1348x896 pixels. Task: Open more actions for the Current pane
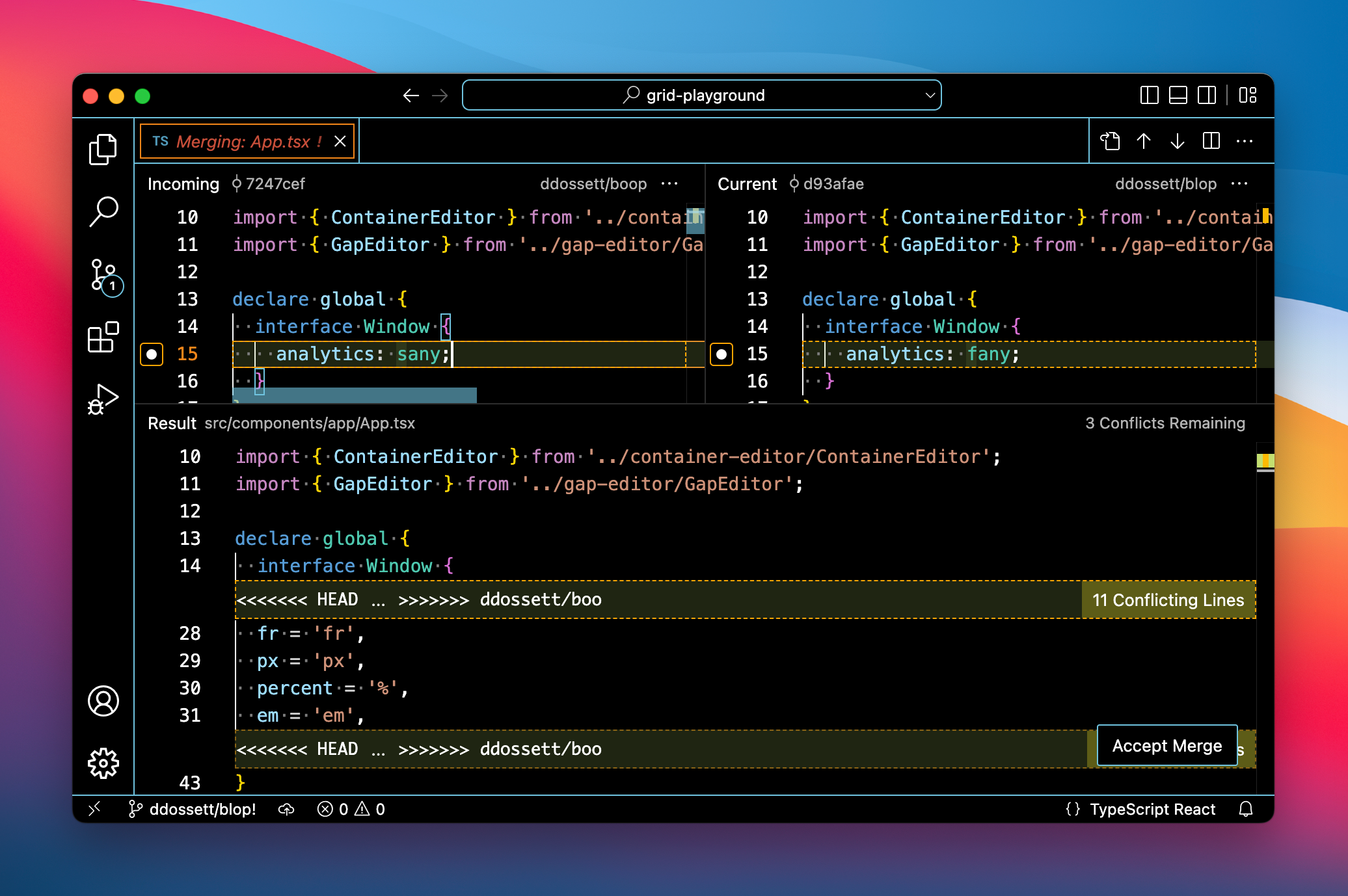(1239, 184)
